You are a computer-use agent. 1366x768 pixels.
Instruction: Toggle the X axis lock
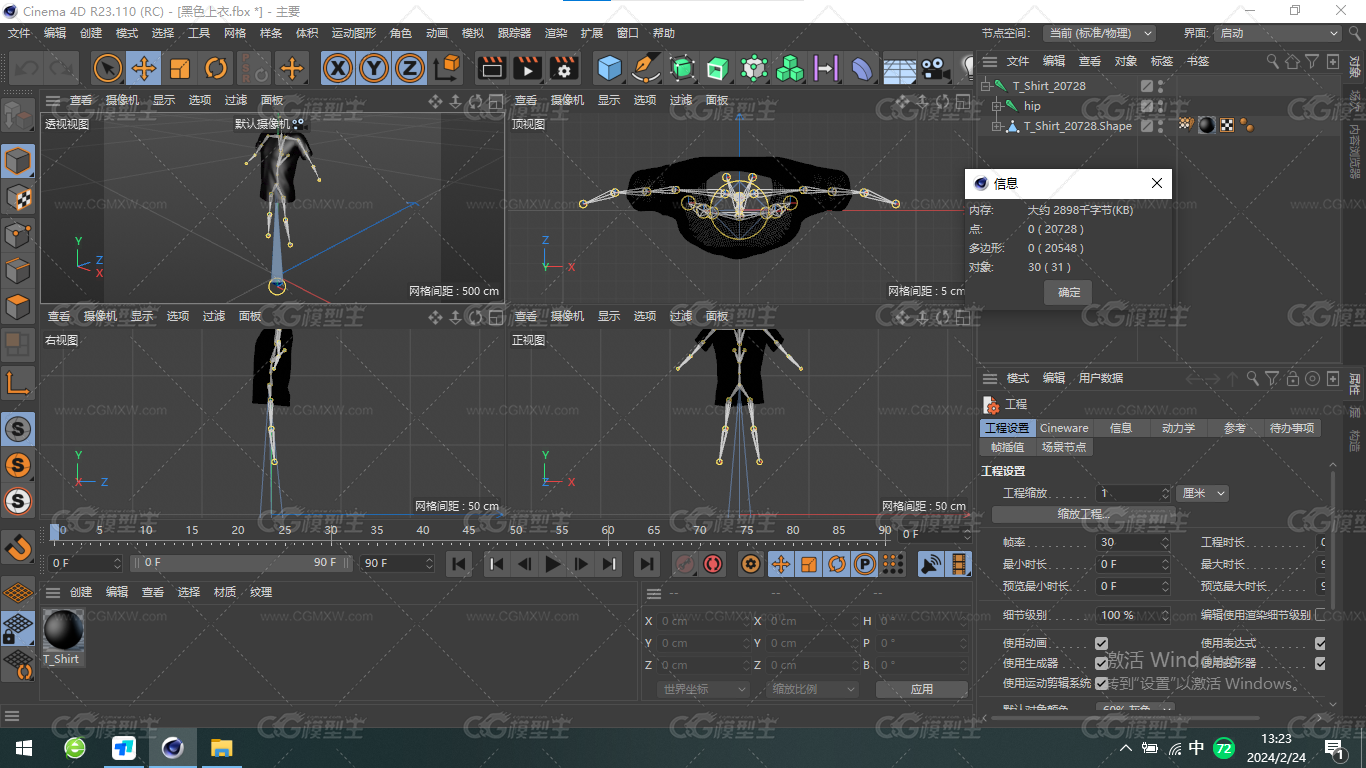tap(339, 68)
